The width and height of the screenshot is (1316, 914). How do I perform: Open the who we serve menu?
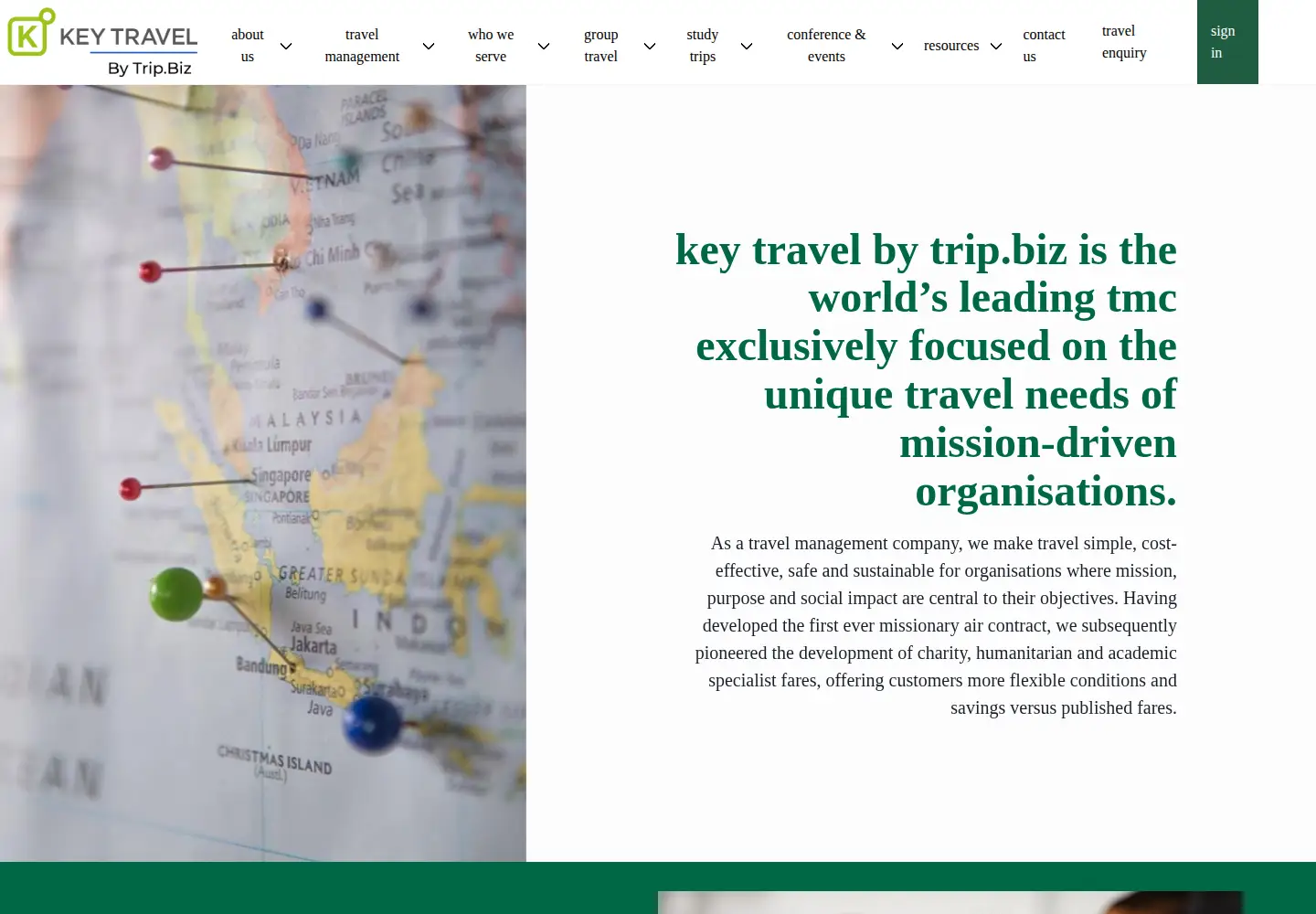(491, 46)
